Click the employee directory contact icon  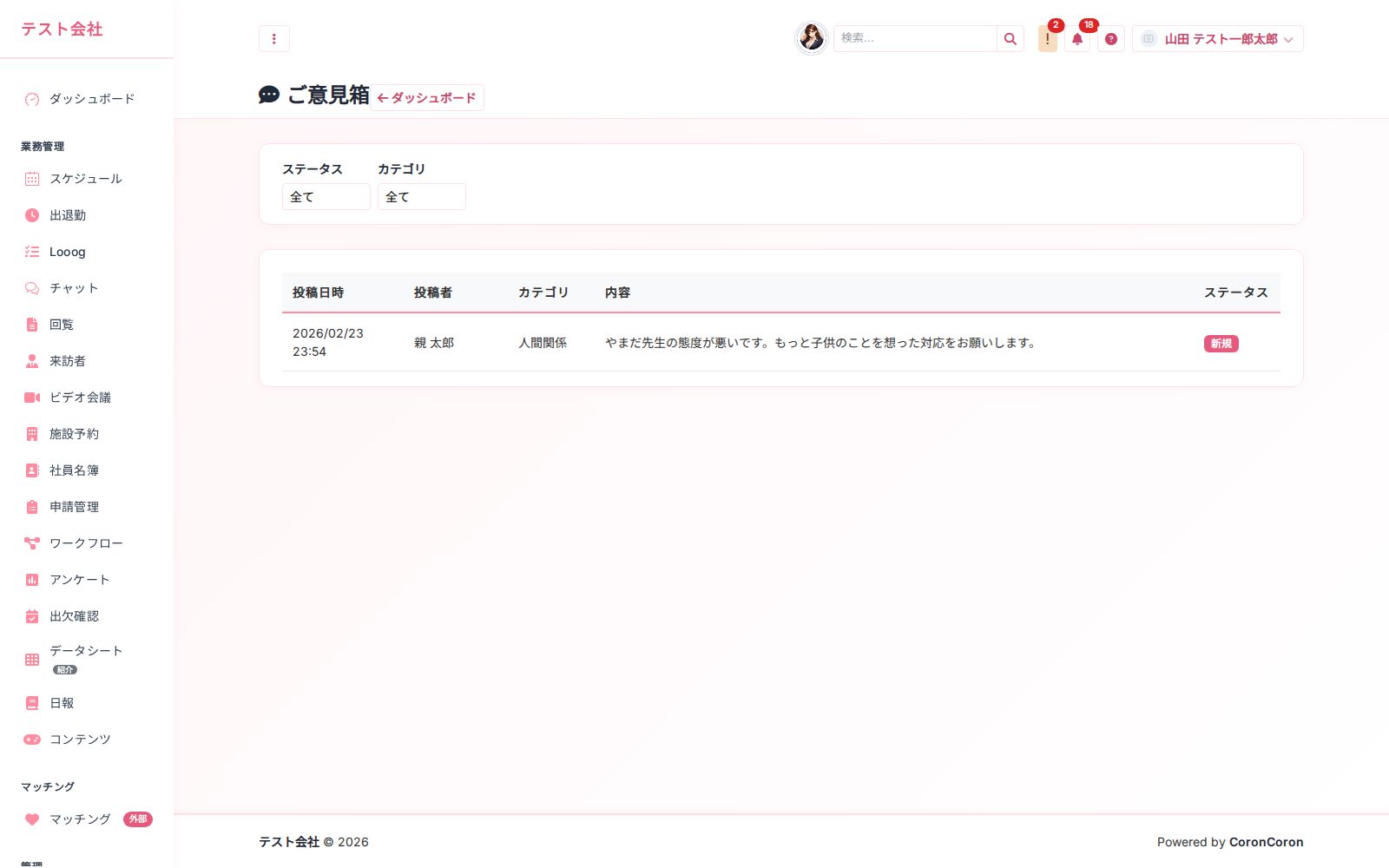pos(32,470)
